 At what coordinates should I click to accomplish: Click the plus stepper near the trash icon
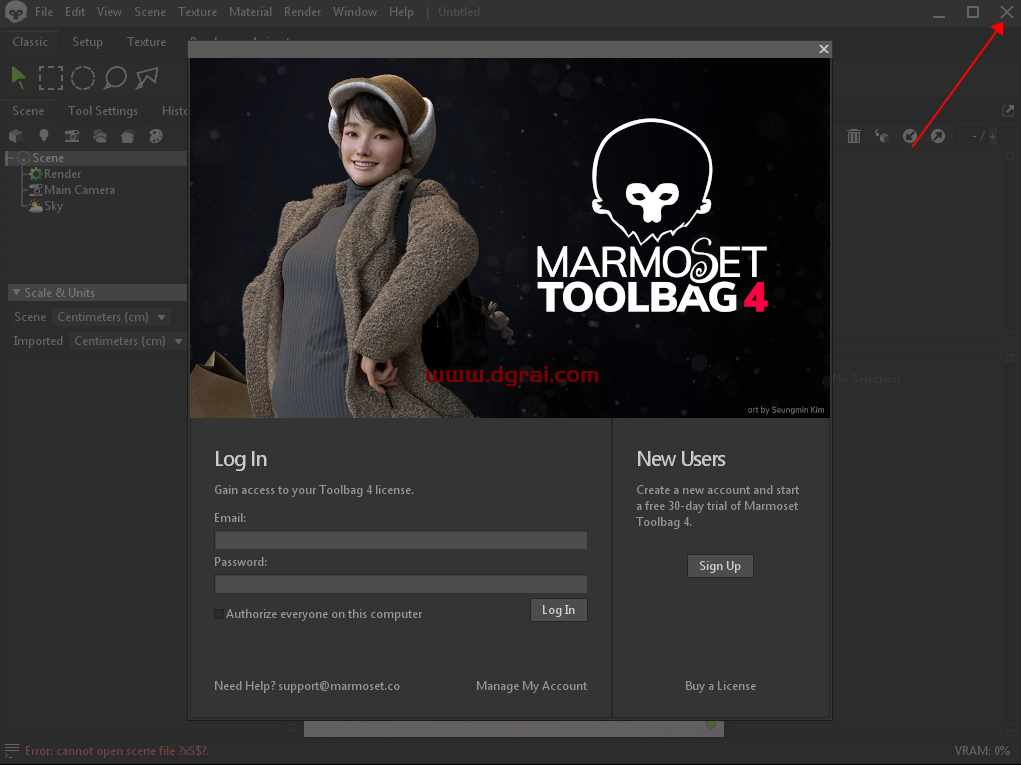(992, 136)
